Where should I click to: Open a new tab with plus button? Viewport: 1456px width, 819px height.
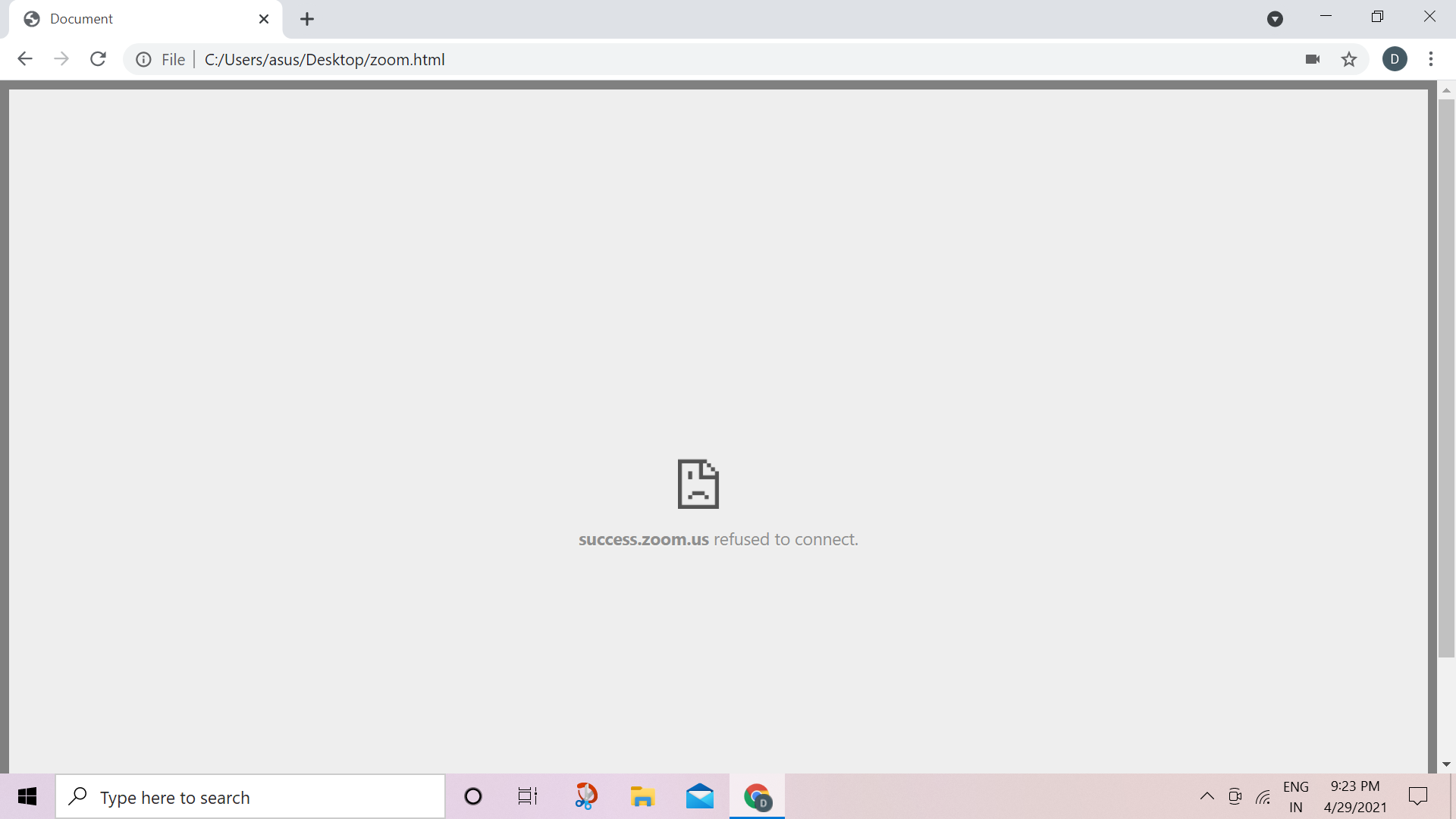coord(307,19)
